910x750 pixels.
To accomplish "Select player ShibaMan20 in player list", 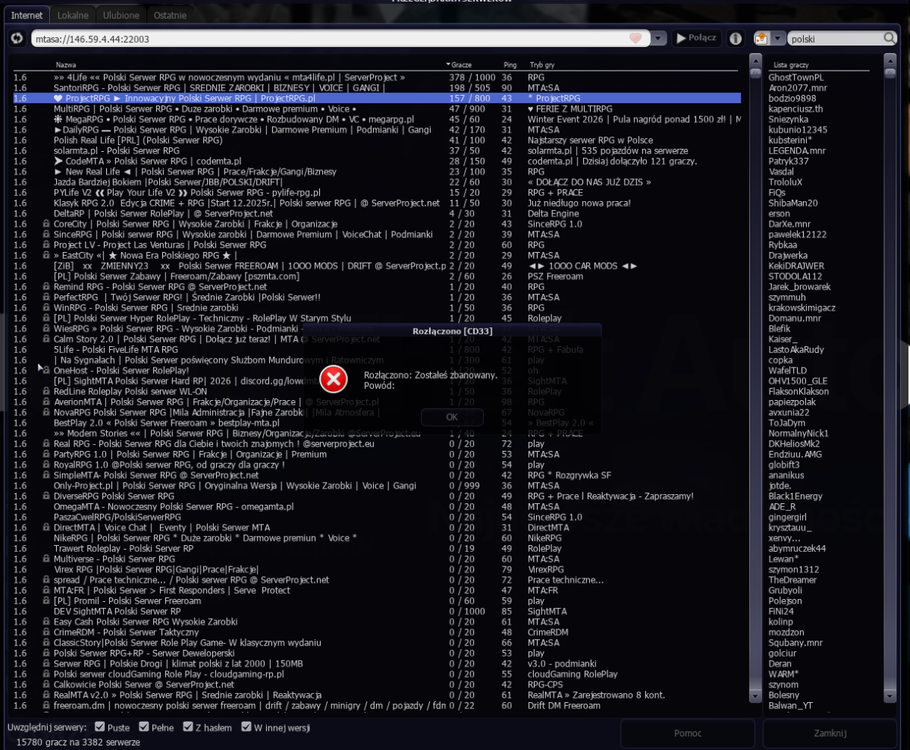I will 793,203.
